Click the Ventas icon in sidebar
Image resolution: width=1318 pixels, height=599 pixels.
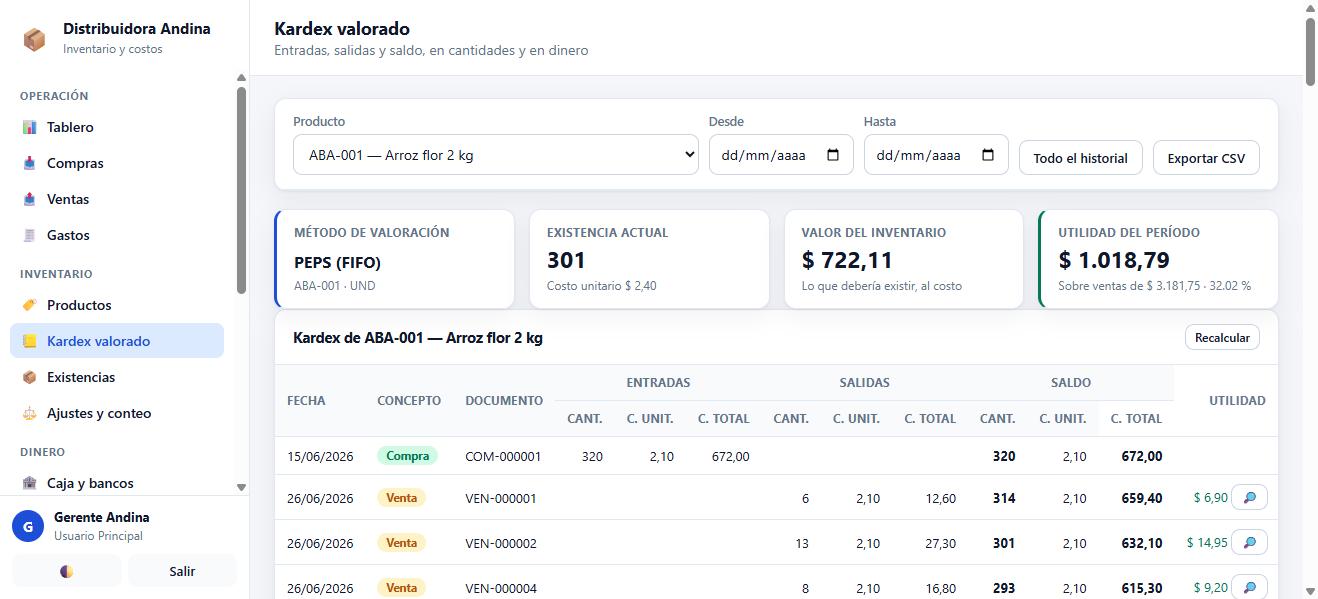click(29, 199)
